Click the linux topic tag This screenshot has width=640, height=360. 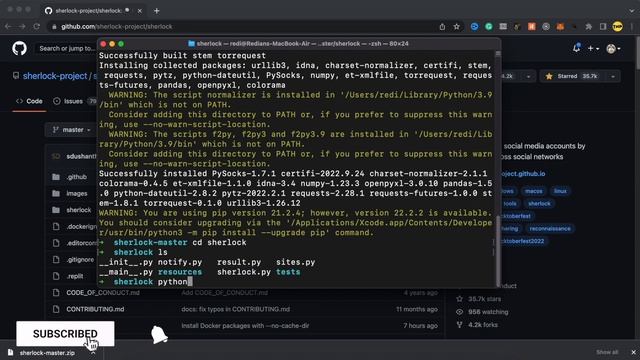coord(560,191)
